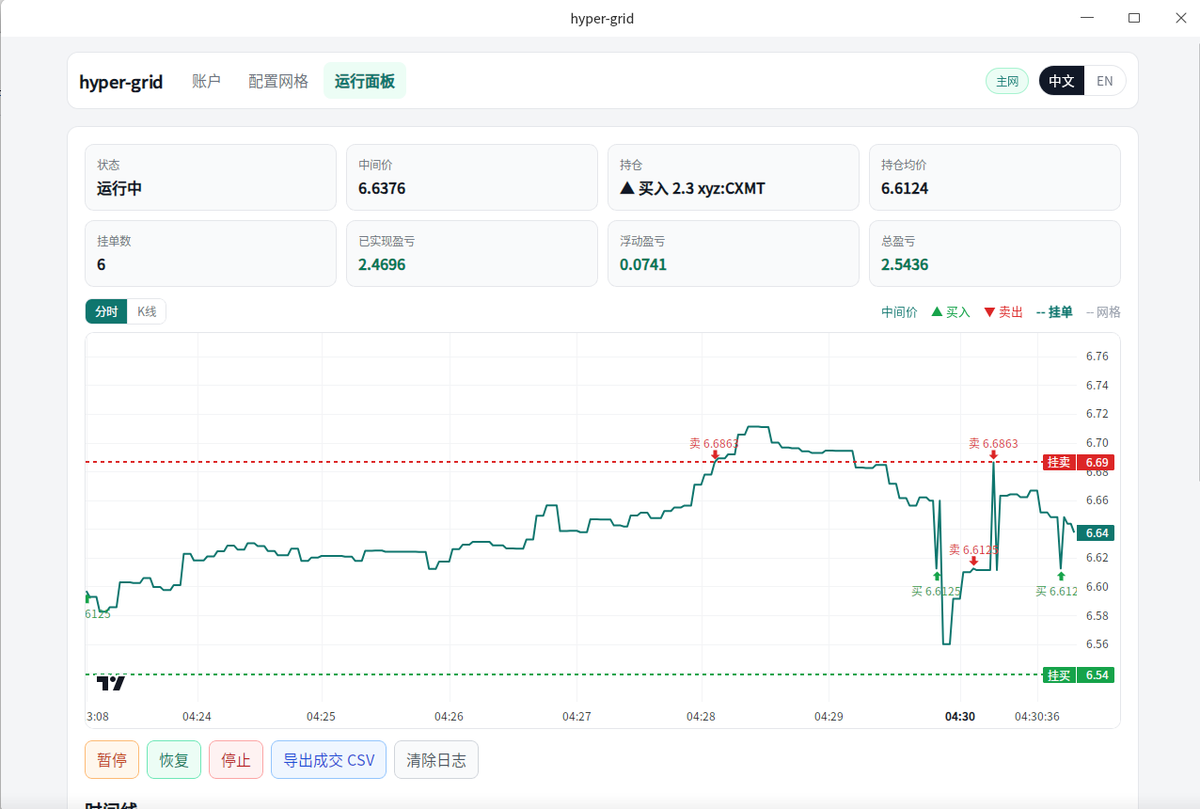Viewport: 1200px width, 809px height.
Task: Open the 账户 tab
Action: pyautogui.click(x=206, y=81)
